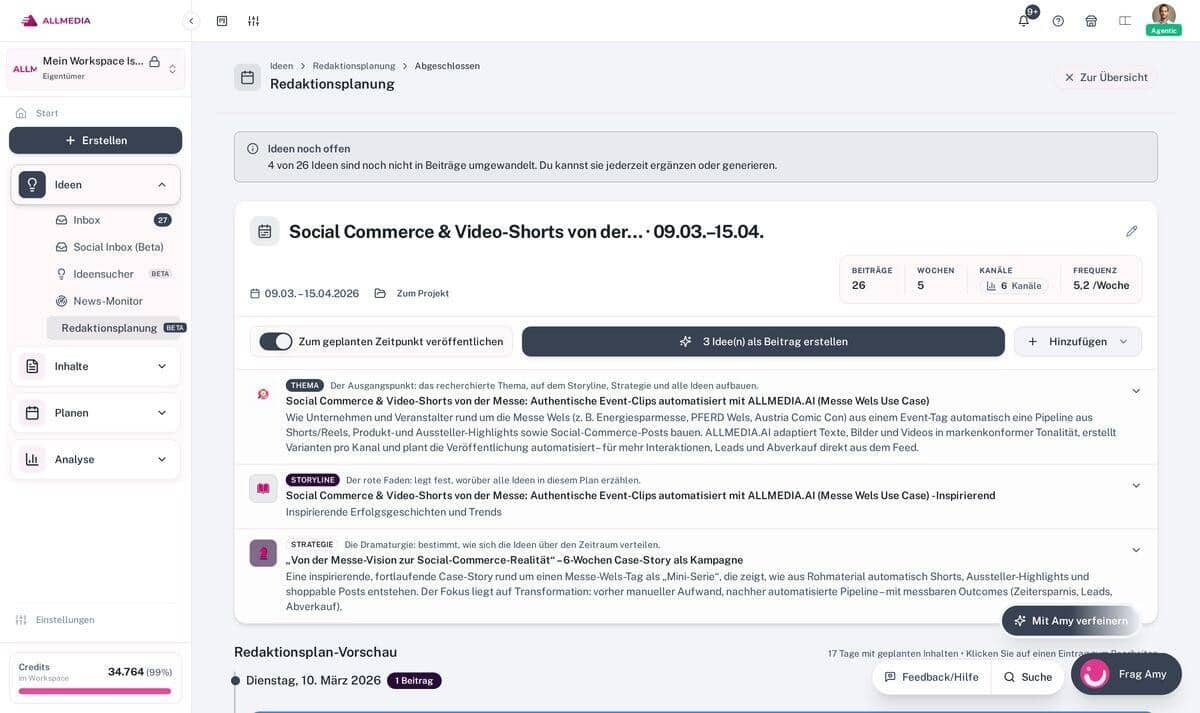Collapse the sidebar with chevron button

[191, 21]
